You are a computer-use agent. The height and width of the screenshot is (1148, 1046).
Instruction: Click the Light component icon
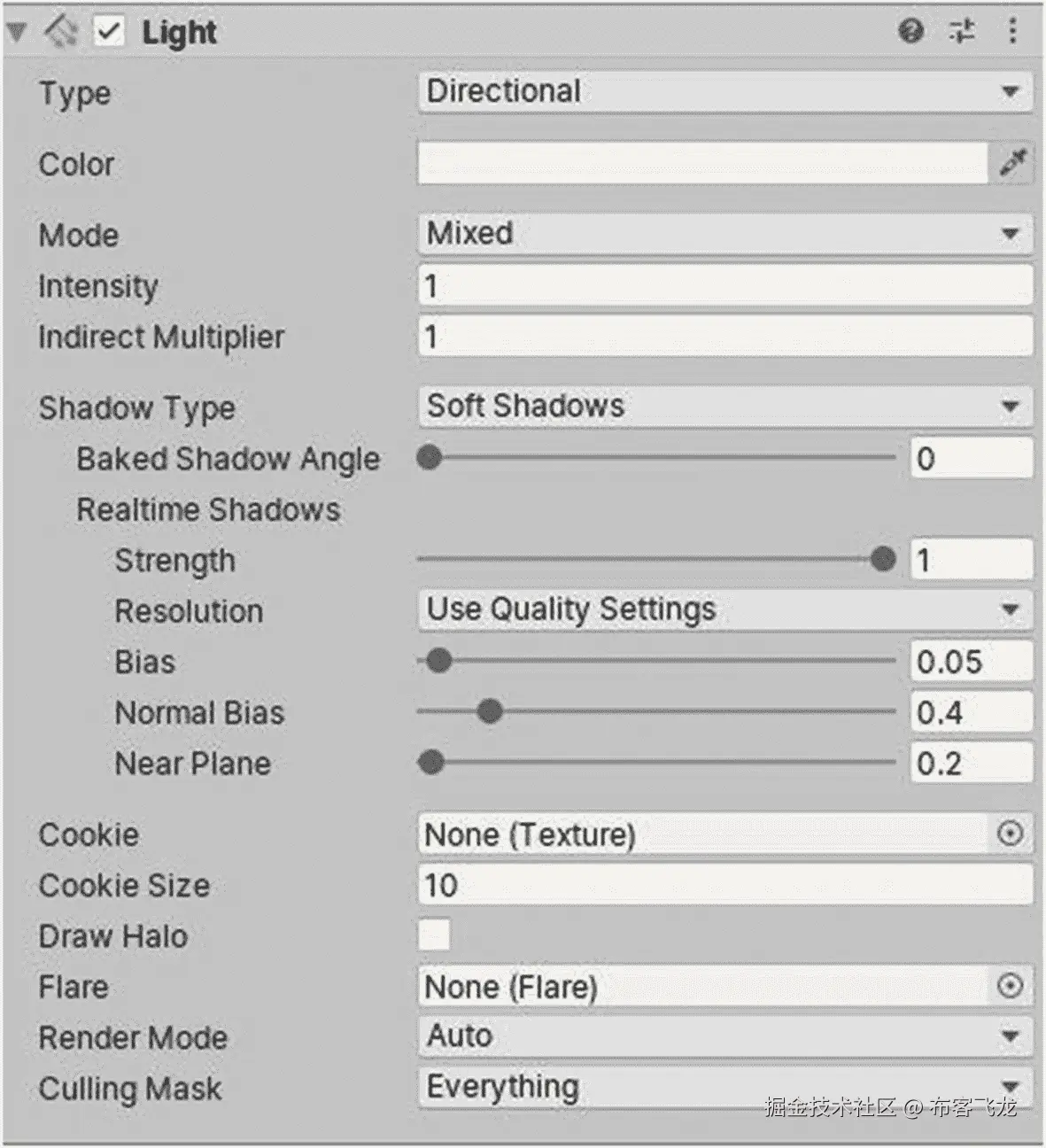click(62, 32)
